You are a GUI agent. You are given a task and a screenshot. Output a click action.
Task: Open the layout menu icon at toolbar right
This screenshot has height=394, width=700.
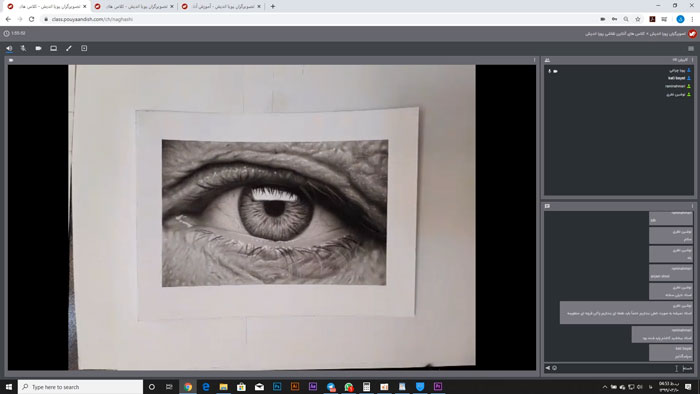(691, 48)
